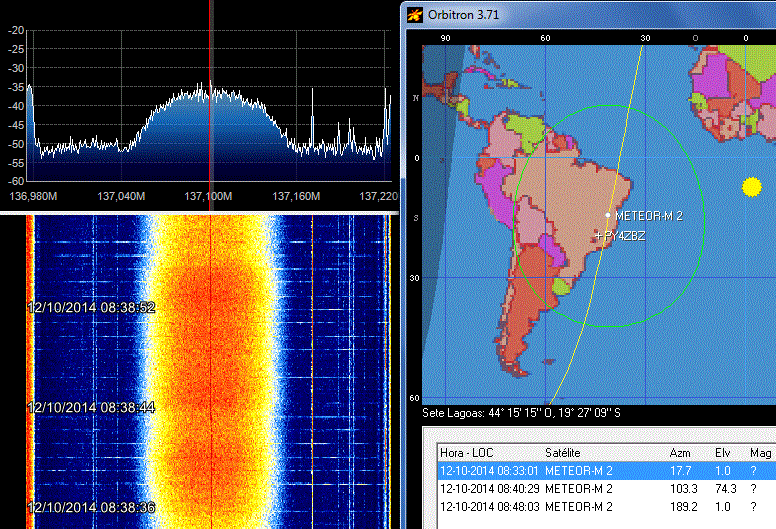This screenshot has height=529, width=776.
Task: Click the 189.2 azimuth value
Action: click(683, 507)
